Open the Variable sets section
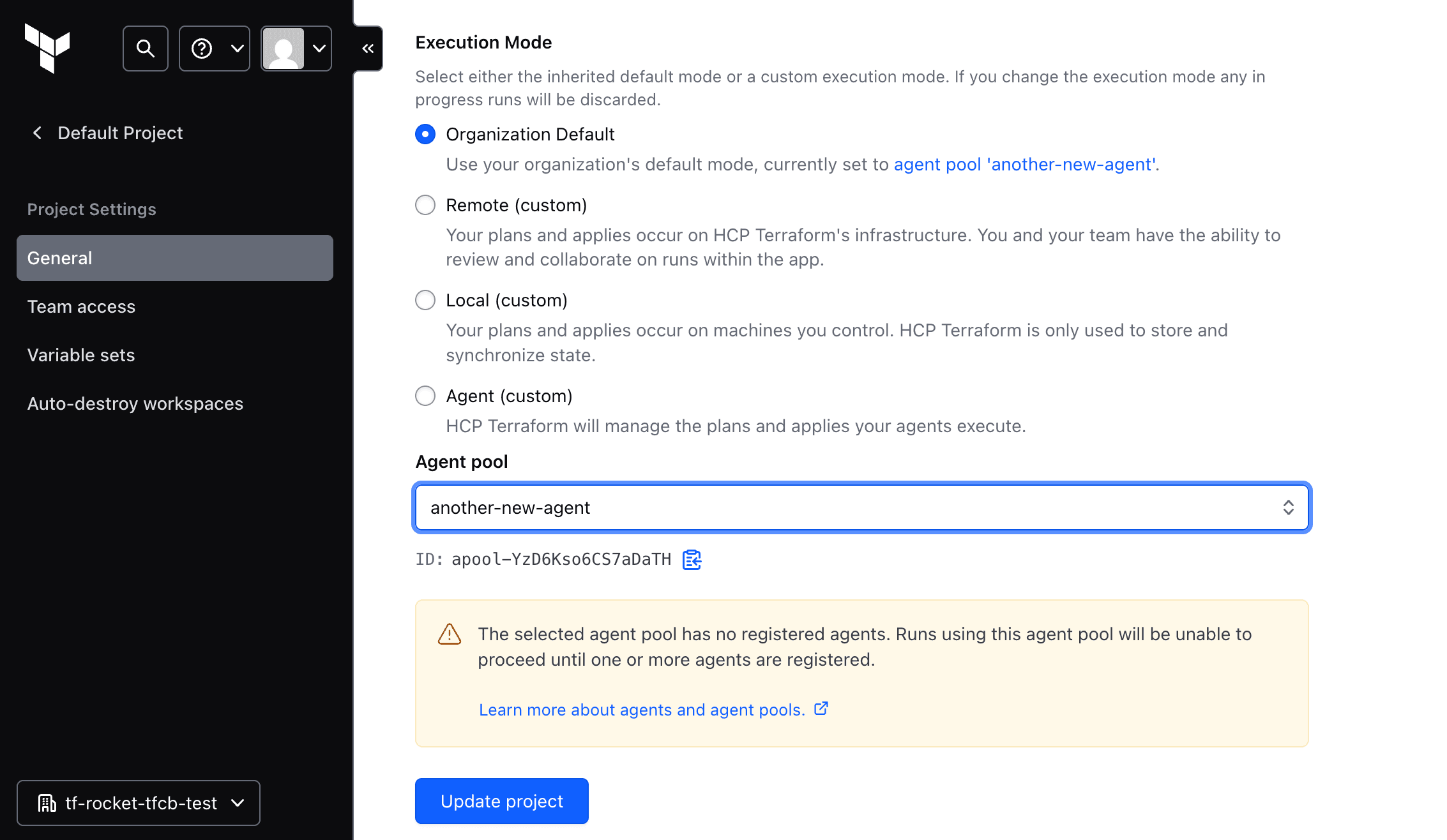 tap(80, 355)
